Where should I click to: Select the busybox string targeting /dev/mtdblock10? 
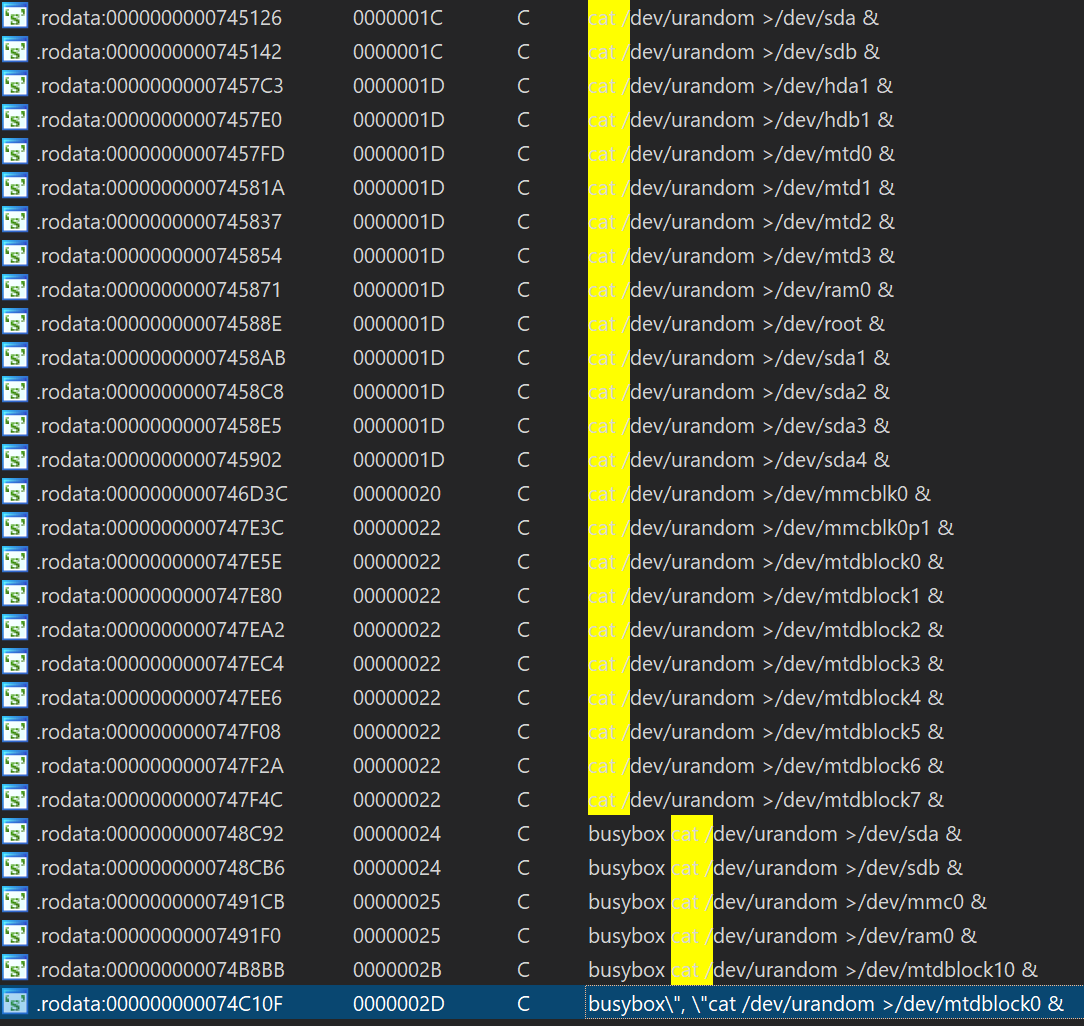[x=812, y=970]
